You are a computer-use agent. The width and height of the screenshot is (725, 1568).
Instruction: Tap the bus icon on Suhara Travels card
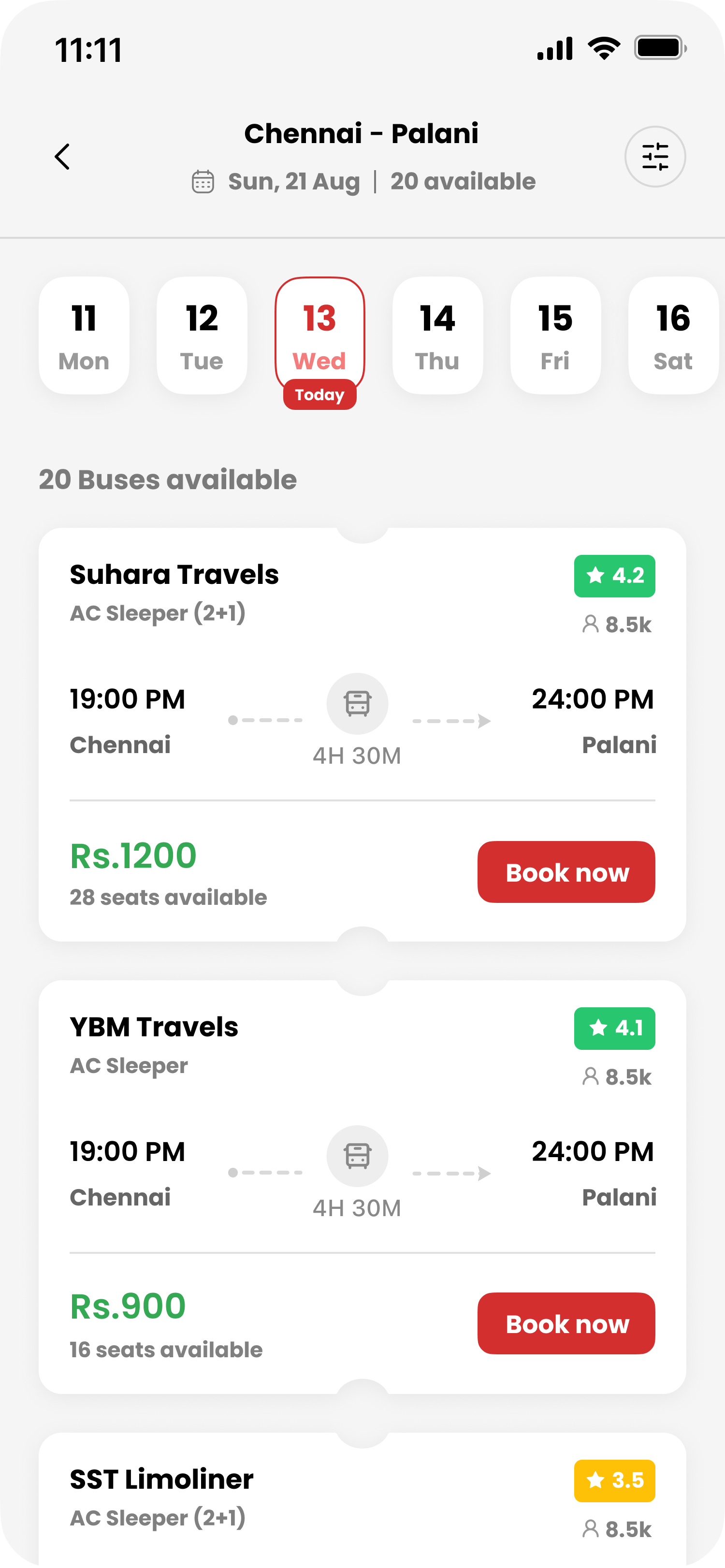click(357, 703)
